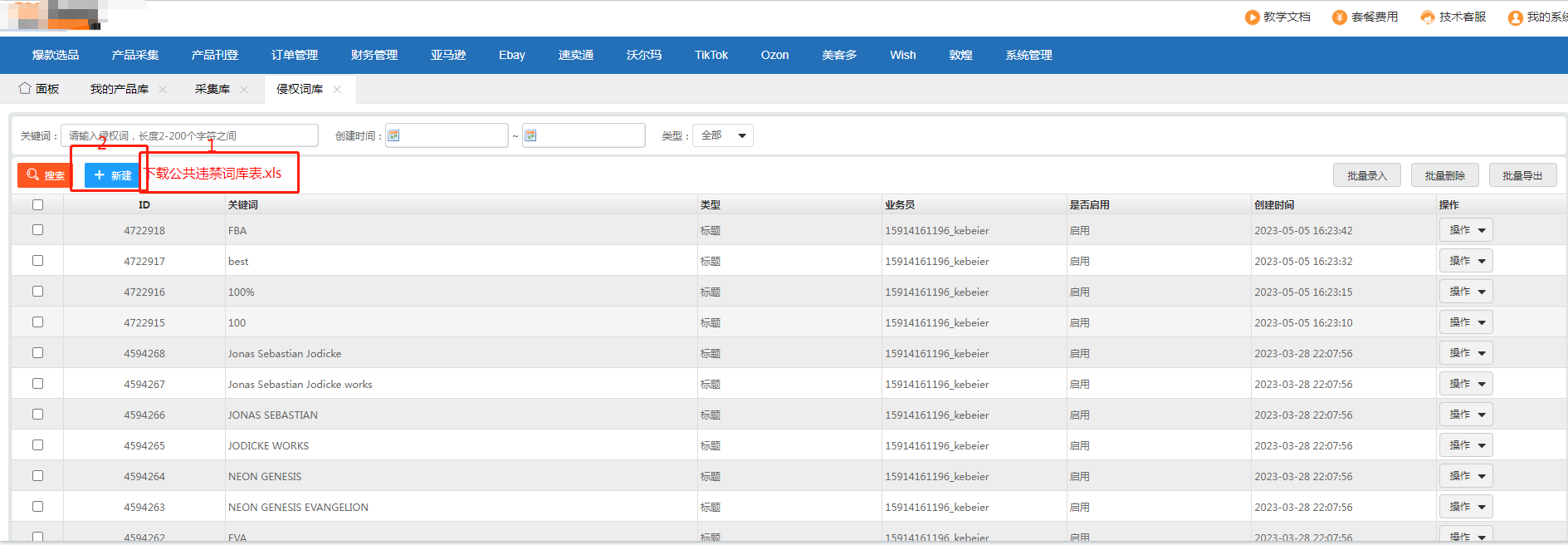Click the end date calendar icon

click(x=531, y=135)
